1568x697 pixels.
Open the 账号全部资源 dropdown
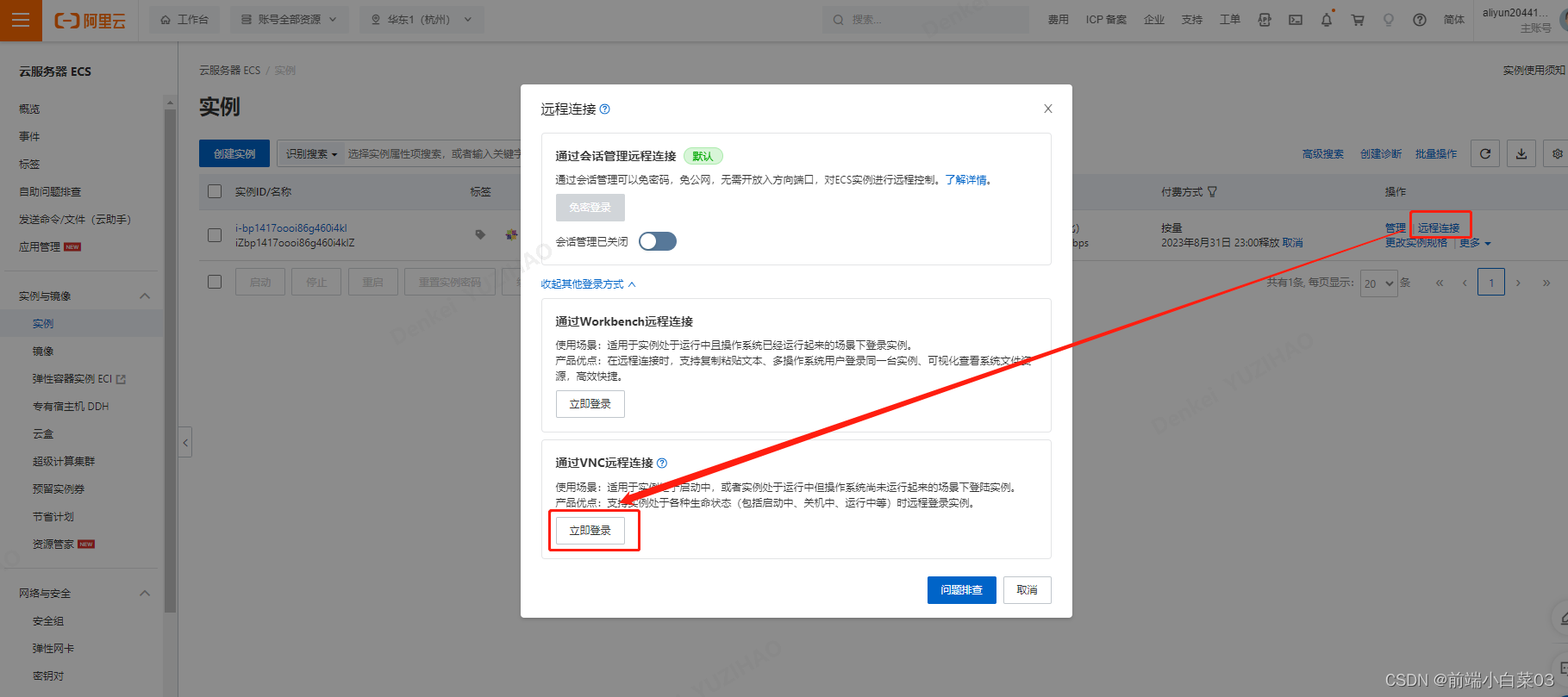[x=289, y=20]
